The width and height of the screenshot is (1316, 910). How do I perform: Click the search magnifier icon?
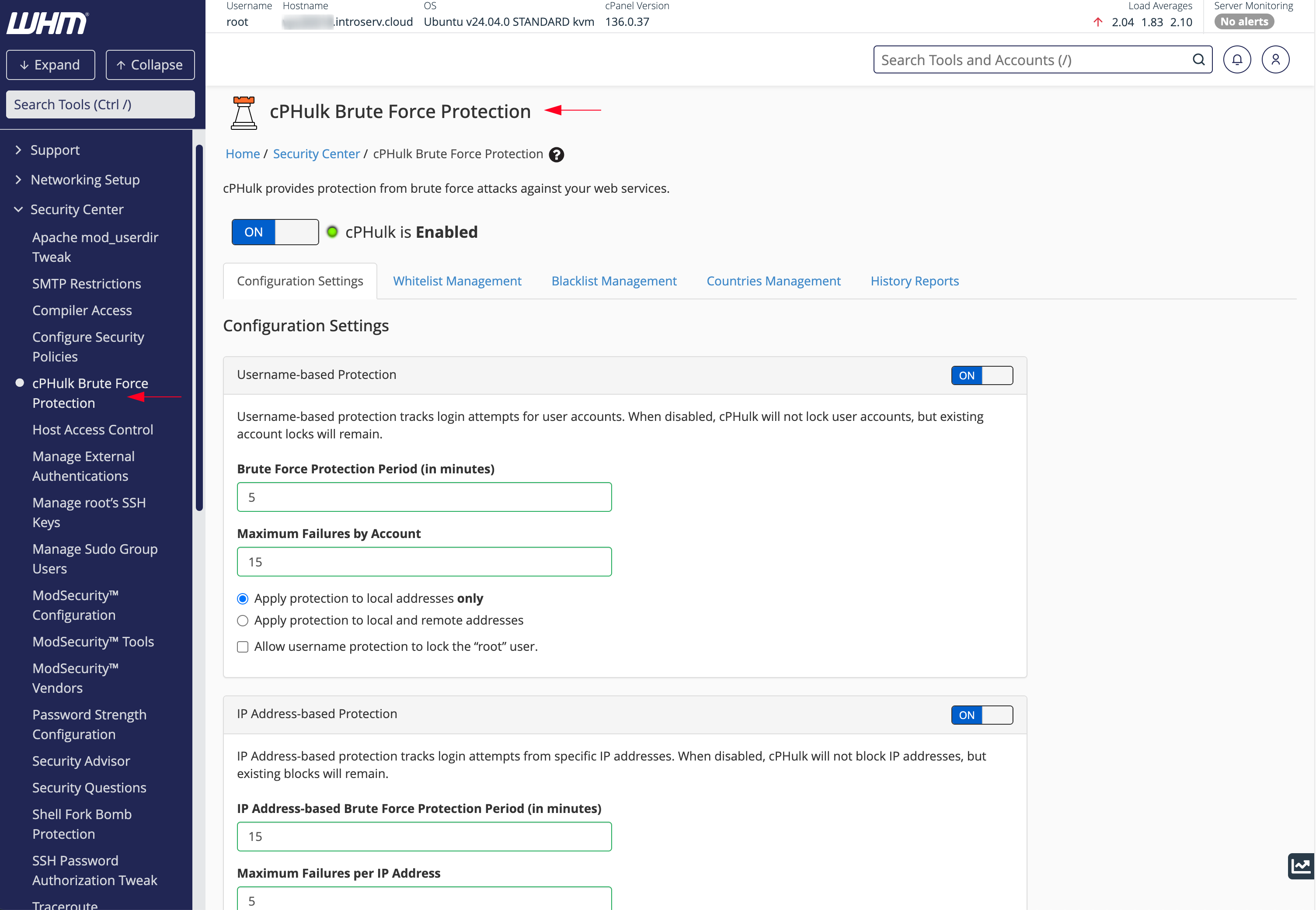[x=1198, y=60]
